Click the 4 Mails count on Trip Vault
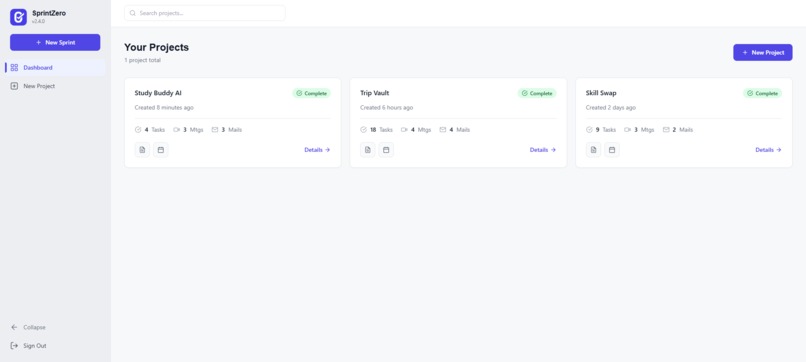The width and height of the screenshot is (806, 362). point(454,130)
